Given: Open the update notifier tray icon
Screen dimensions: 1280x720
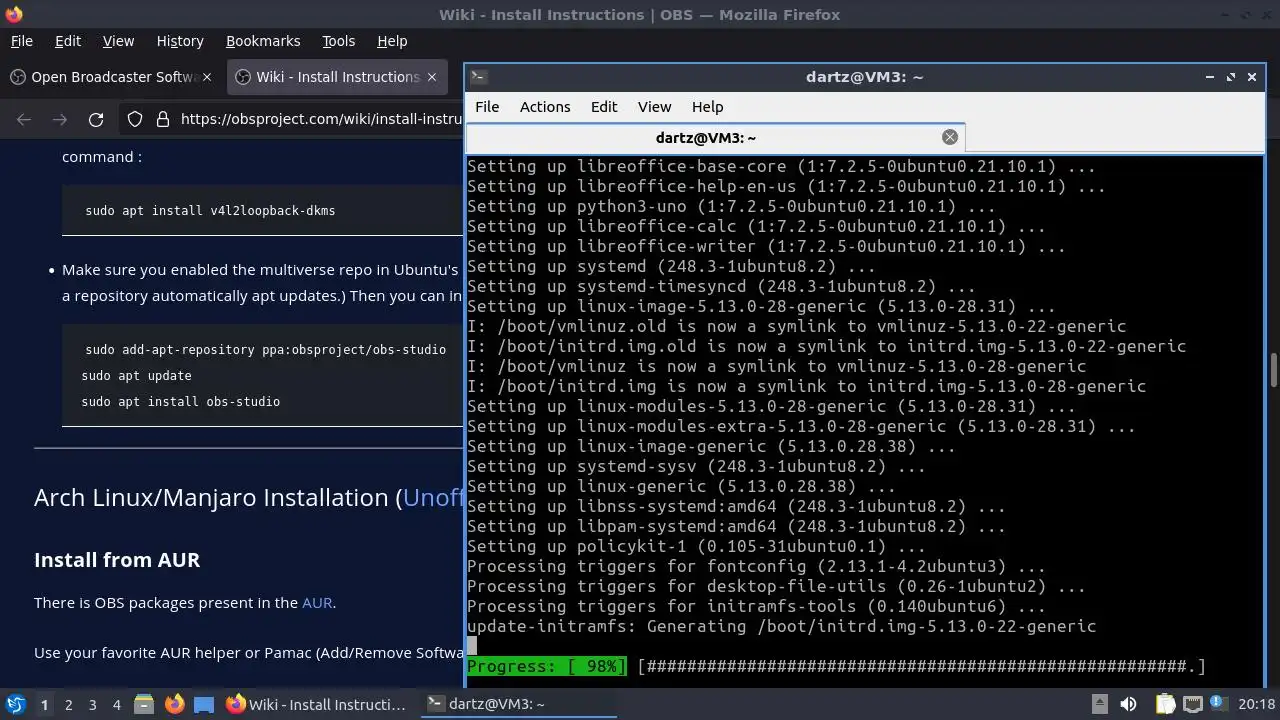Looking at the screenshot, I should coord(1220,704).
